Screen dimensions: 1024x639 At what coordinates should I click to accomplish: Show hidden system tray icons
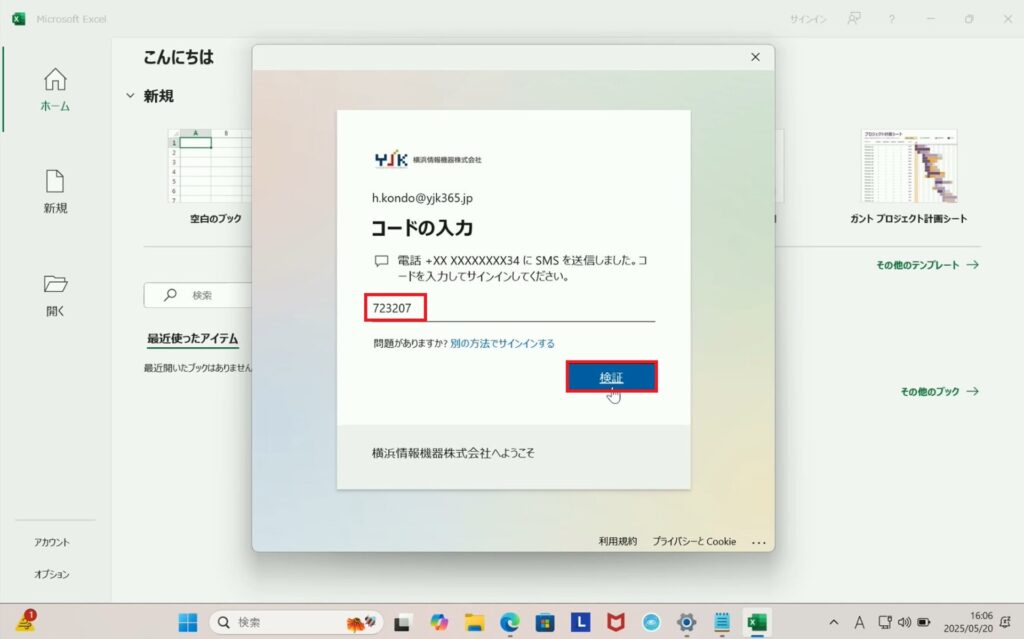click(834, 623)
